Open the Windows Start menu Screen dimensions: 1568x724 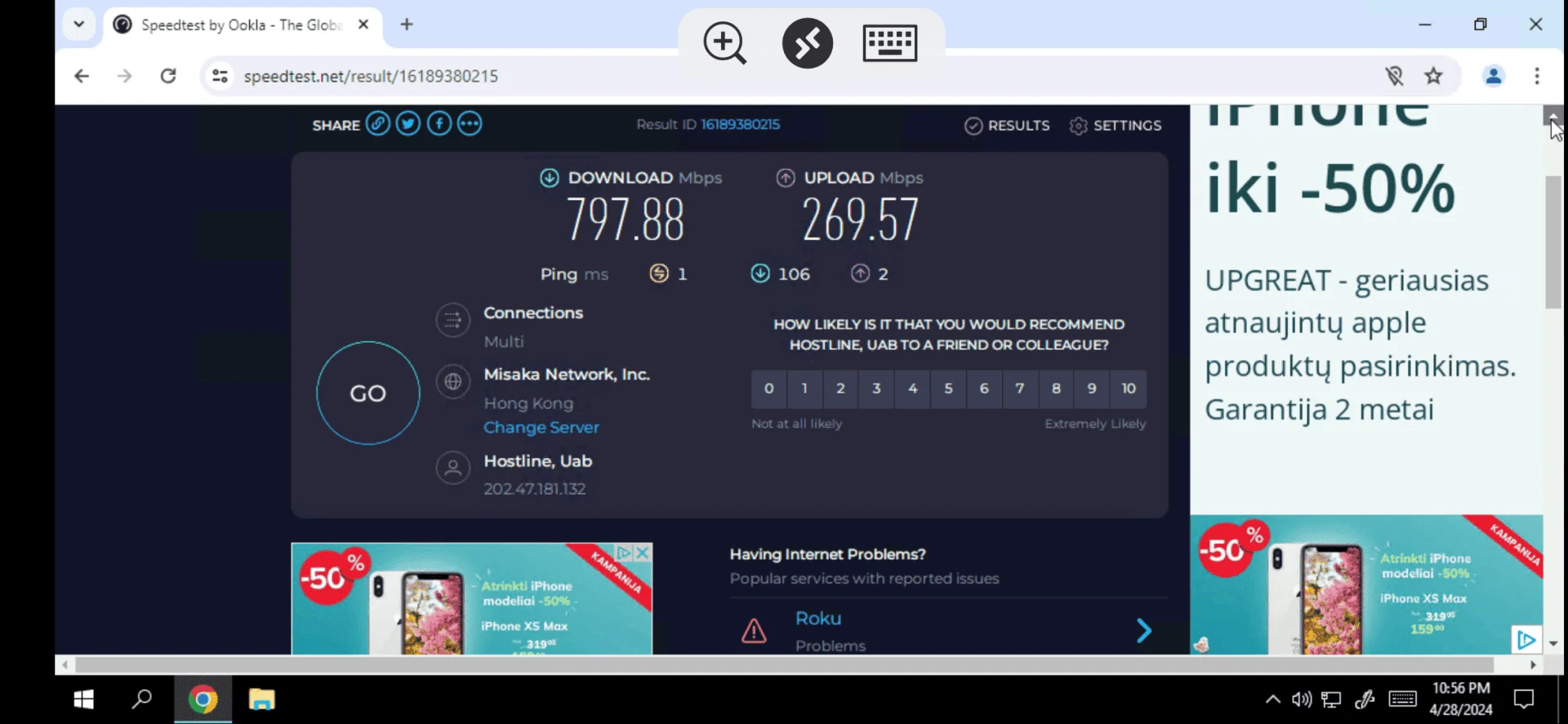click(83, 700)
